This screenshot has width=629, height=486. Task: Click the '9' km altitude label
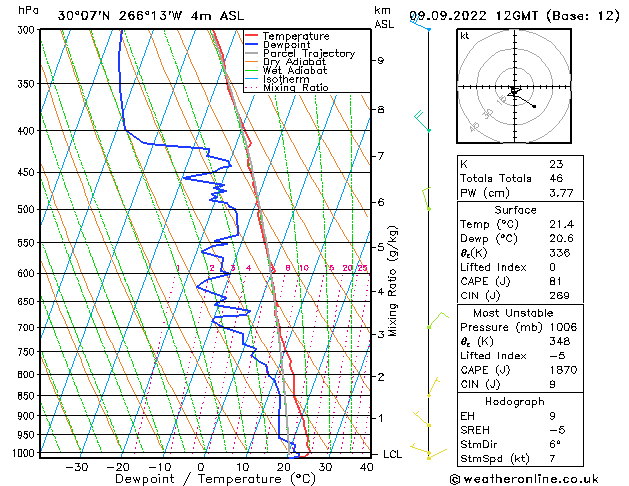pyautogui.click(x=380, y=61)
